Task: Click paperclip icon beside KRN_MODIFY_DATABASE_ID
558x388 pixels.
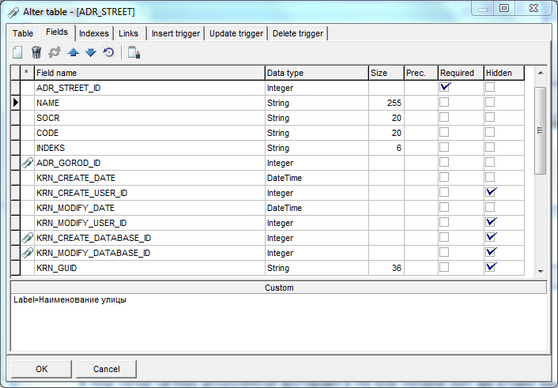Action: pos(27,253)
